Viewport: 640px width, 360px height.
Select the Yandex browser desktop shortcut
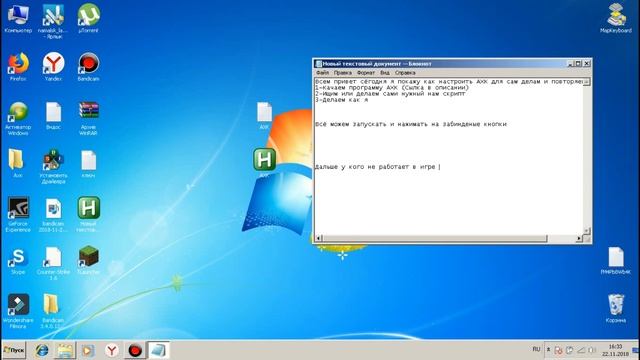(53, 67)
